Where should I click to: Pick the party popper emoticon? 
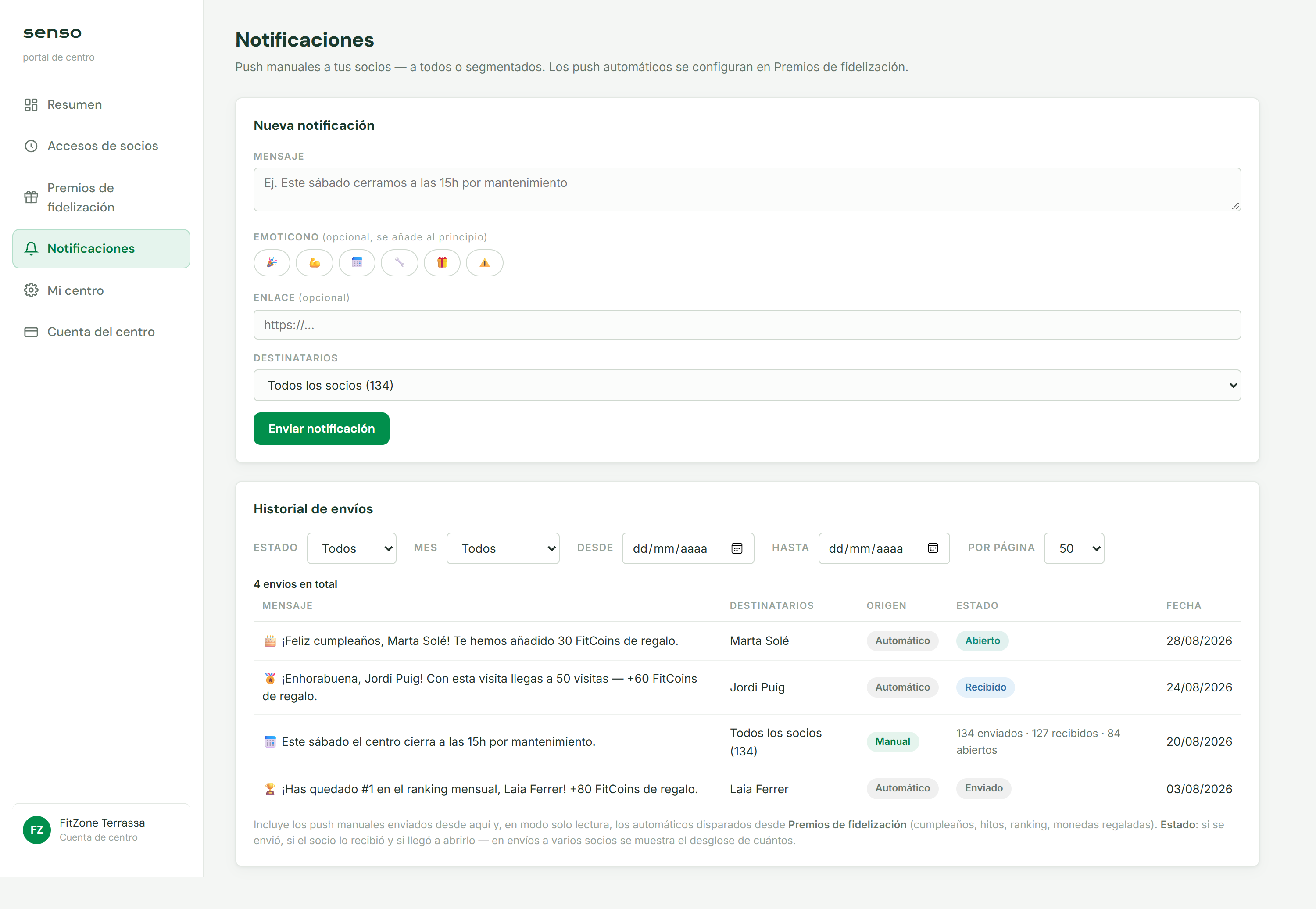tap(272, 262)
